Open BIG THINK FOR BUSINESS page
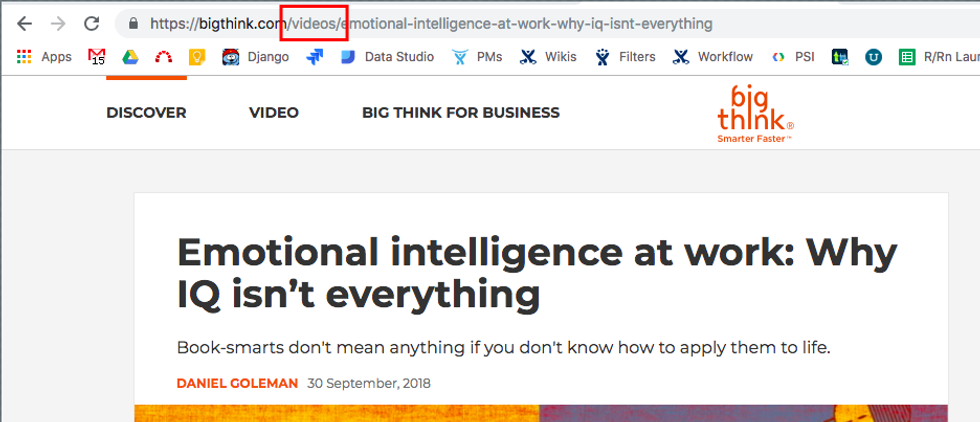 pos(460,113)
